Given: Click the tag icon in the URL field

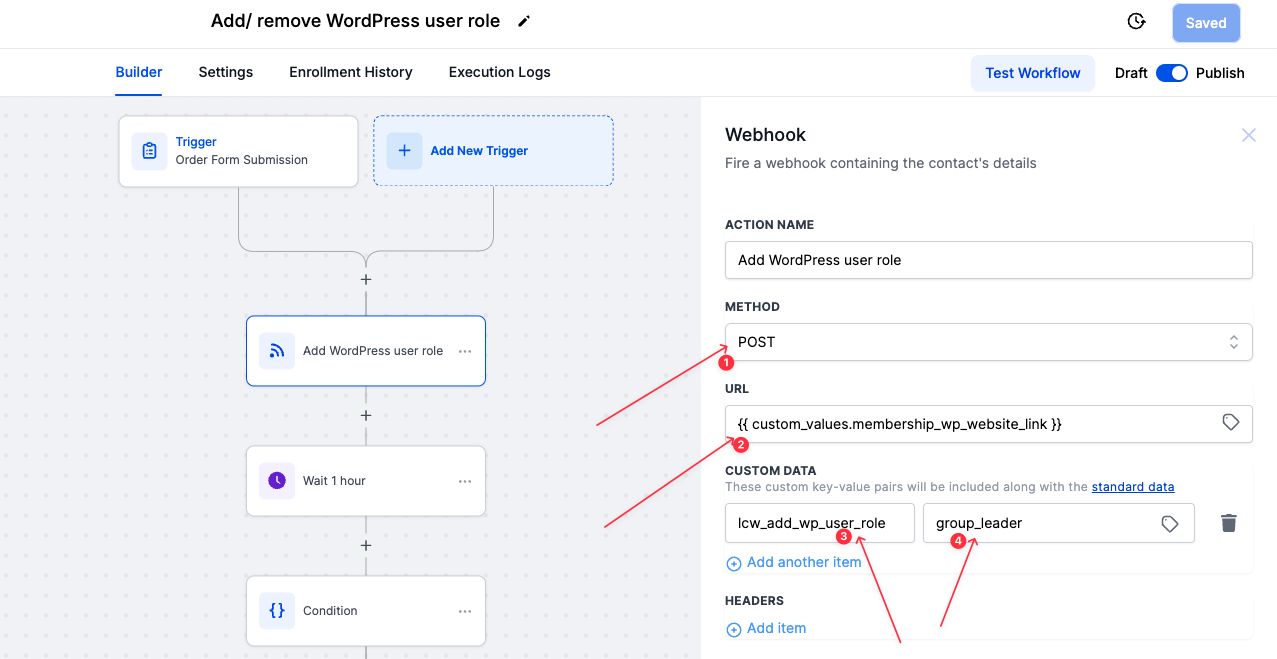Looking at the screenshot, I should click(x=1230, y=422).
